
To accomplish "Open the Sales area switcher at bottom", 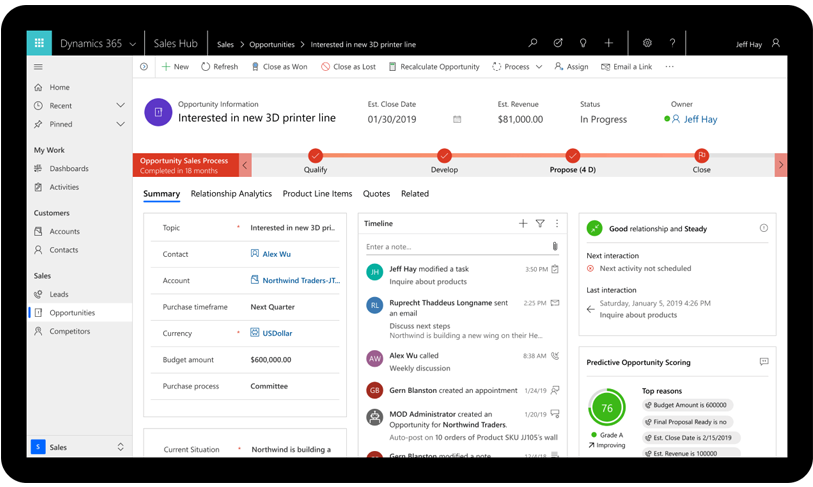I will (79, 447).
